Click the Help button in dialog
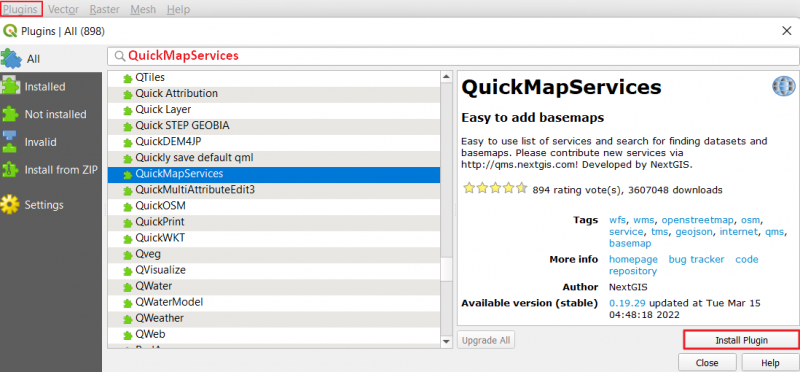The width and height of the screenshot is (800, 372). (770, 363)
